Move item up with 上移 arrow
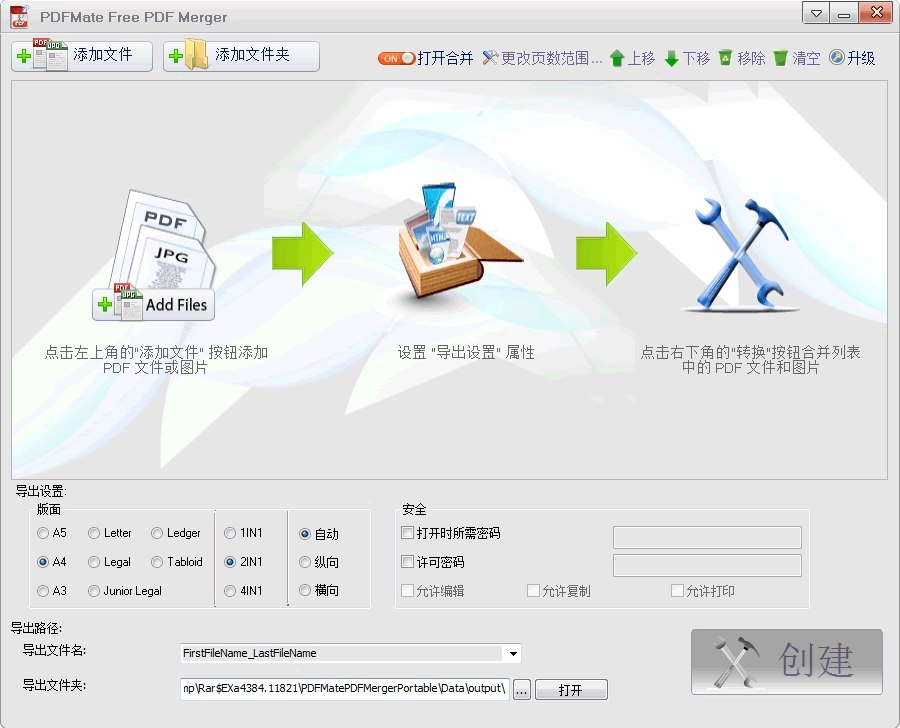This screenshot has width=900, height=728. (632, 58)
